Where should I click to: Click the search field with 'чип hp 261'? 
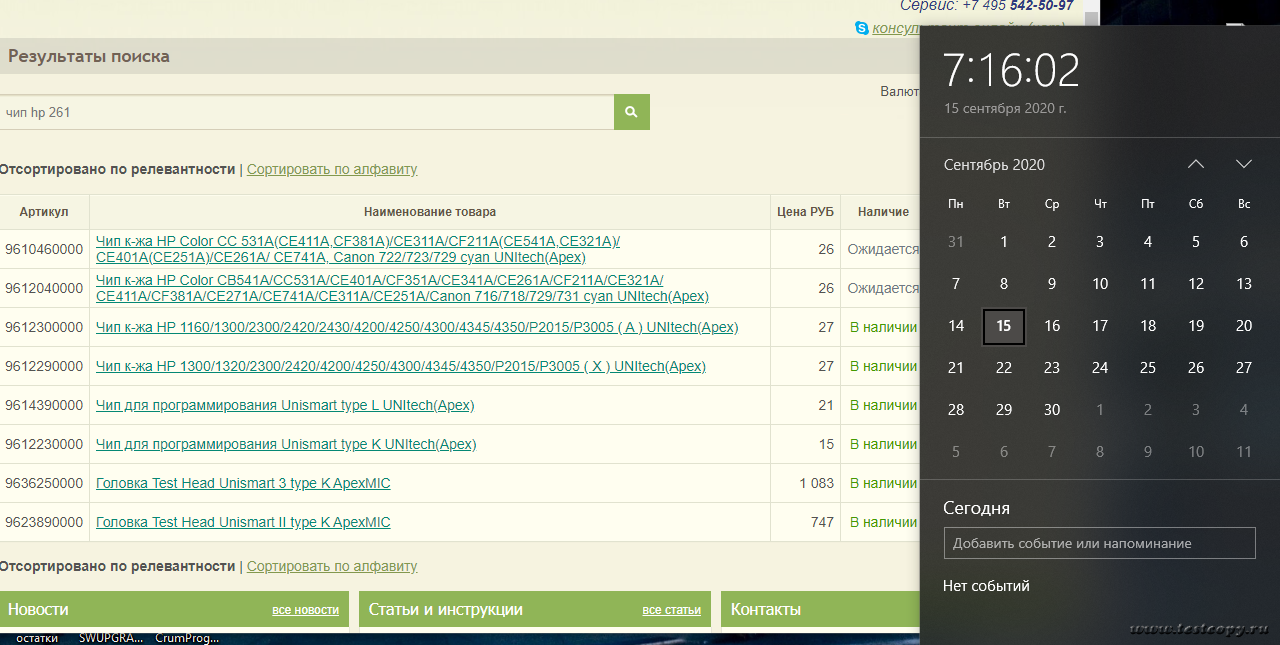click(306, 112)
